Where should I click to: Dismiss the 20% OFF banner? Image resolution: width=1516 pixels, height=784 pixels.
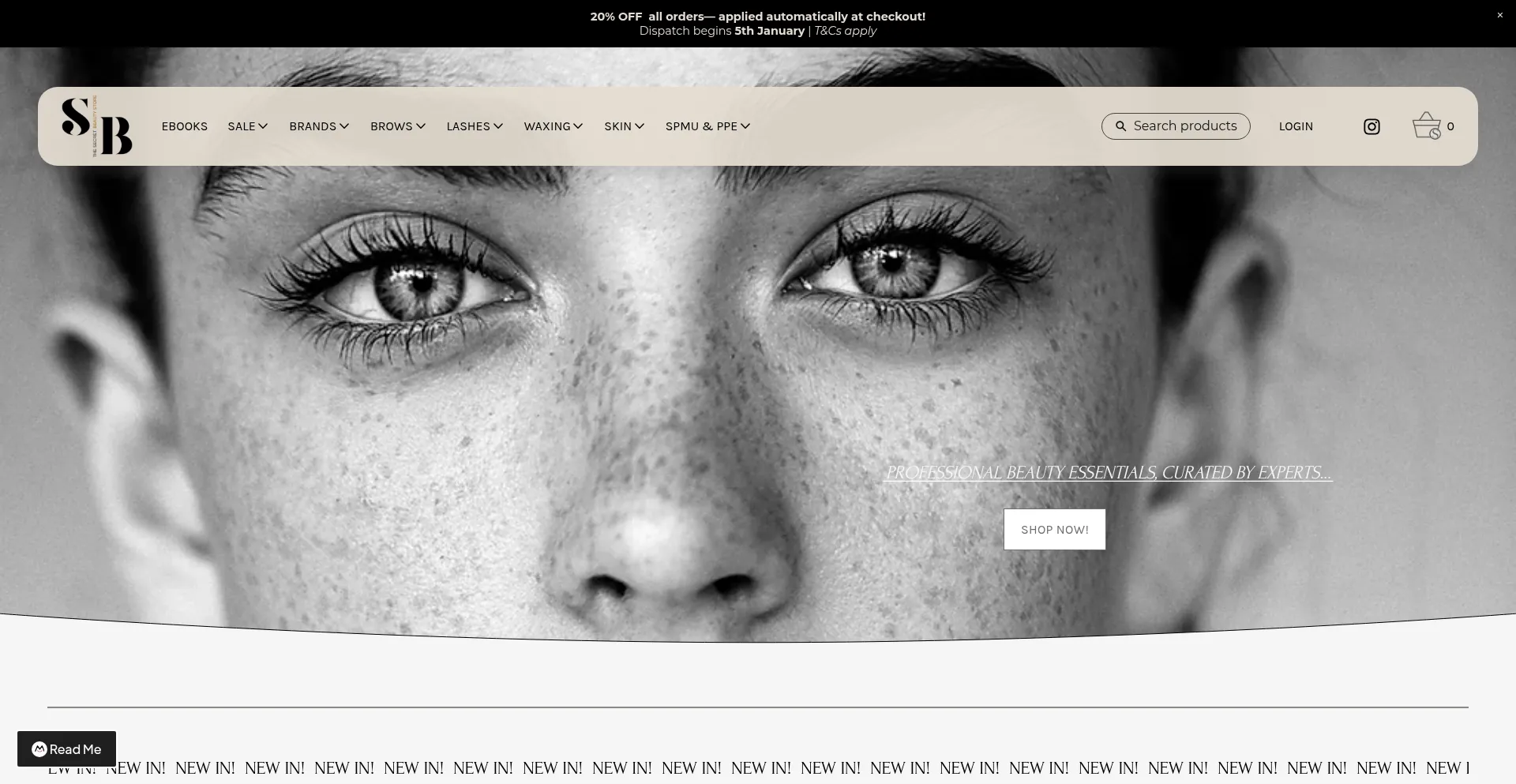click(1499, 15)
